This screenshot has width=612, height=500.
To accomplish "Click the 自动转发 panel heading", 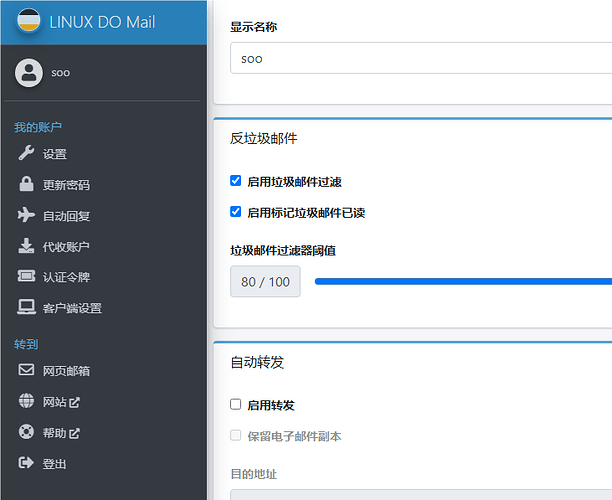I will pos(257,363).
